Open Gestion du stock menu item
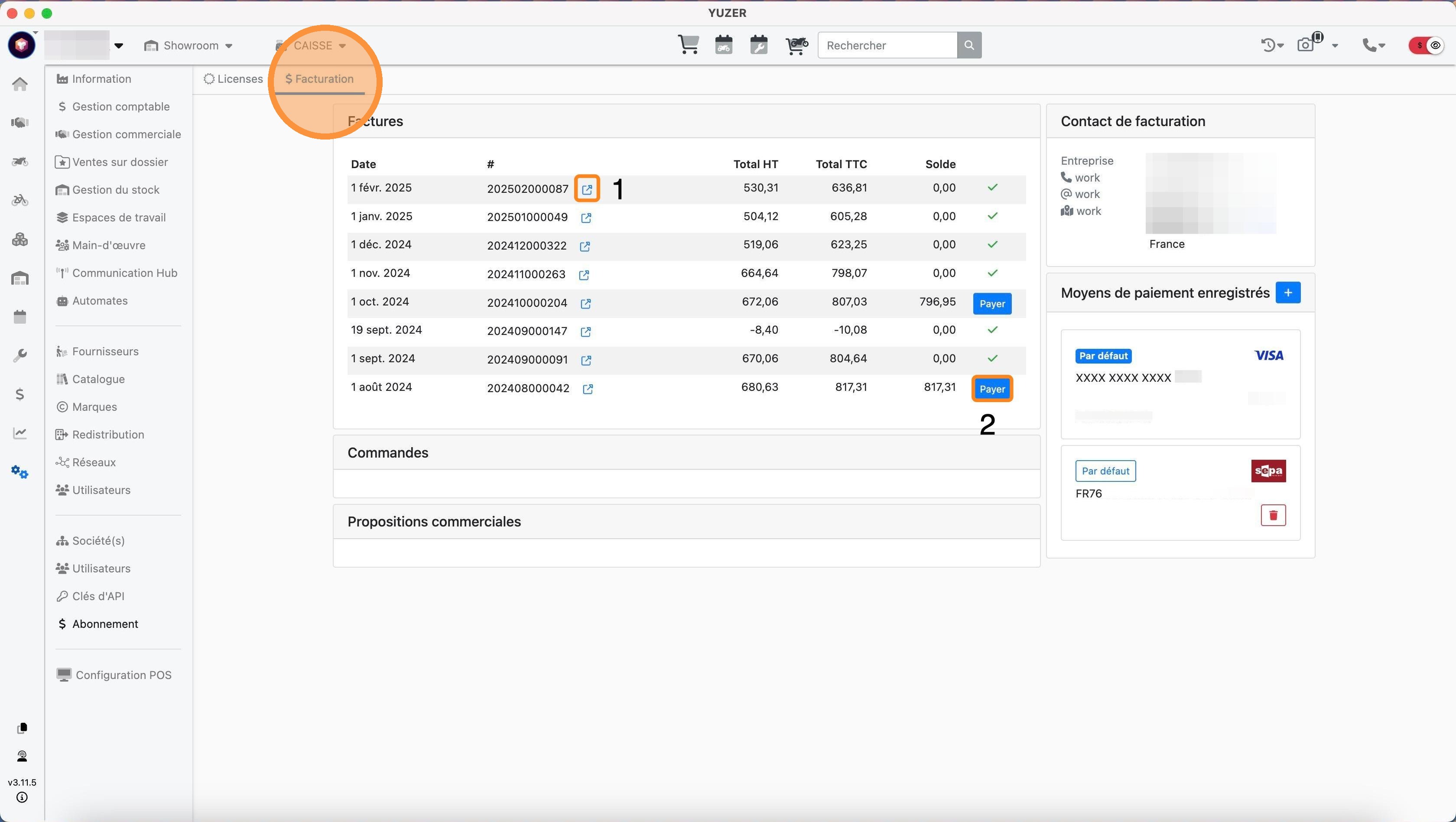The width and height of the screenshot is (1456, 822). pyautogui.click(x=115, y=190)
